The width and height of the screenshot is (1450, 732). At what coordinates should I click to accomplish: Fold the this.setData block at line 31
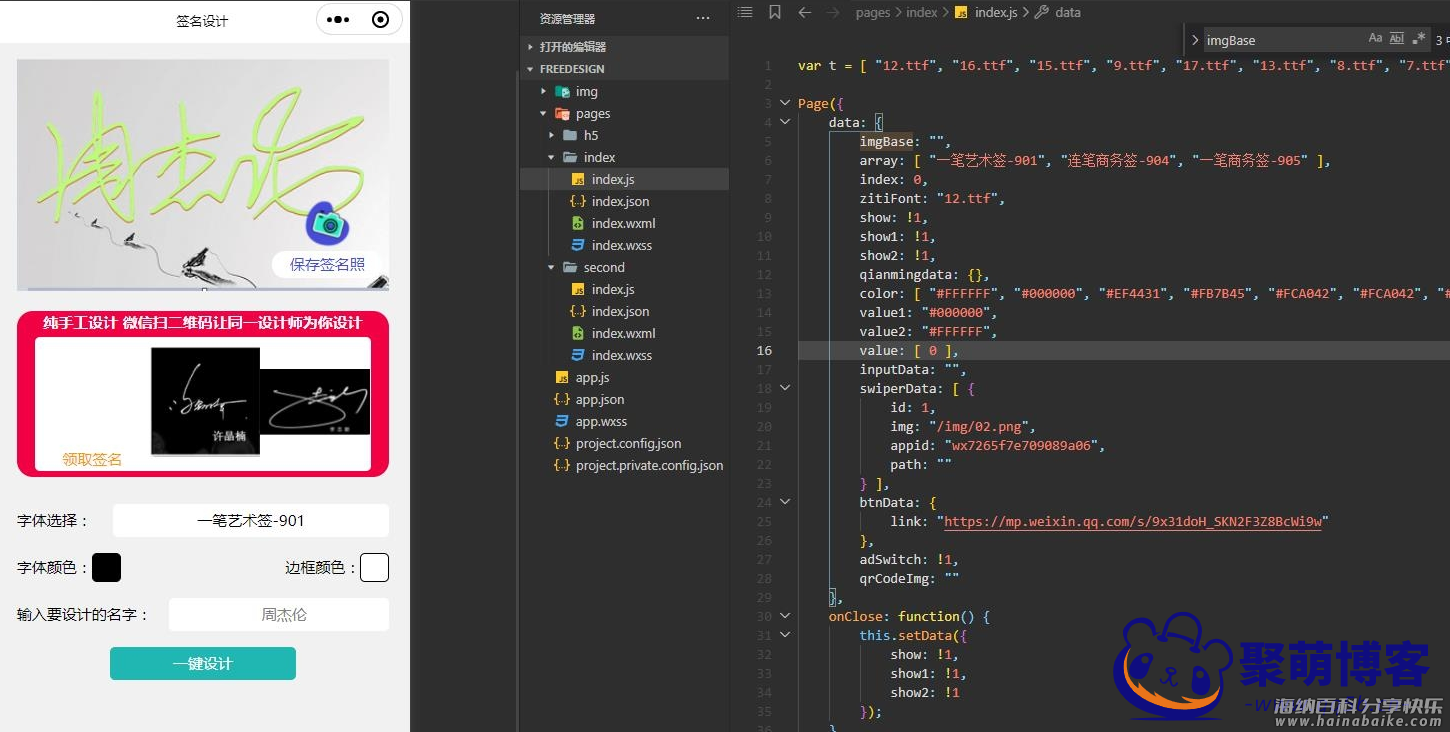(x=785, y=635)
